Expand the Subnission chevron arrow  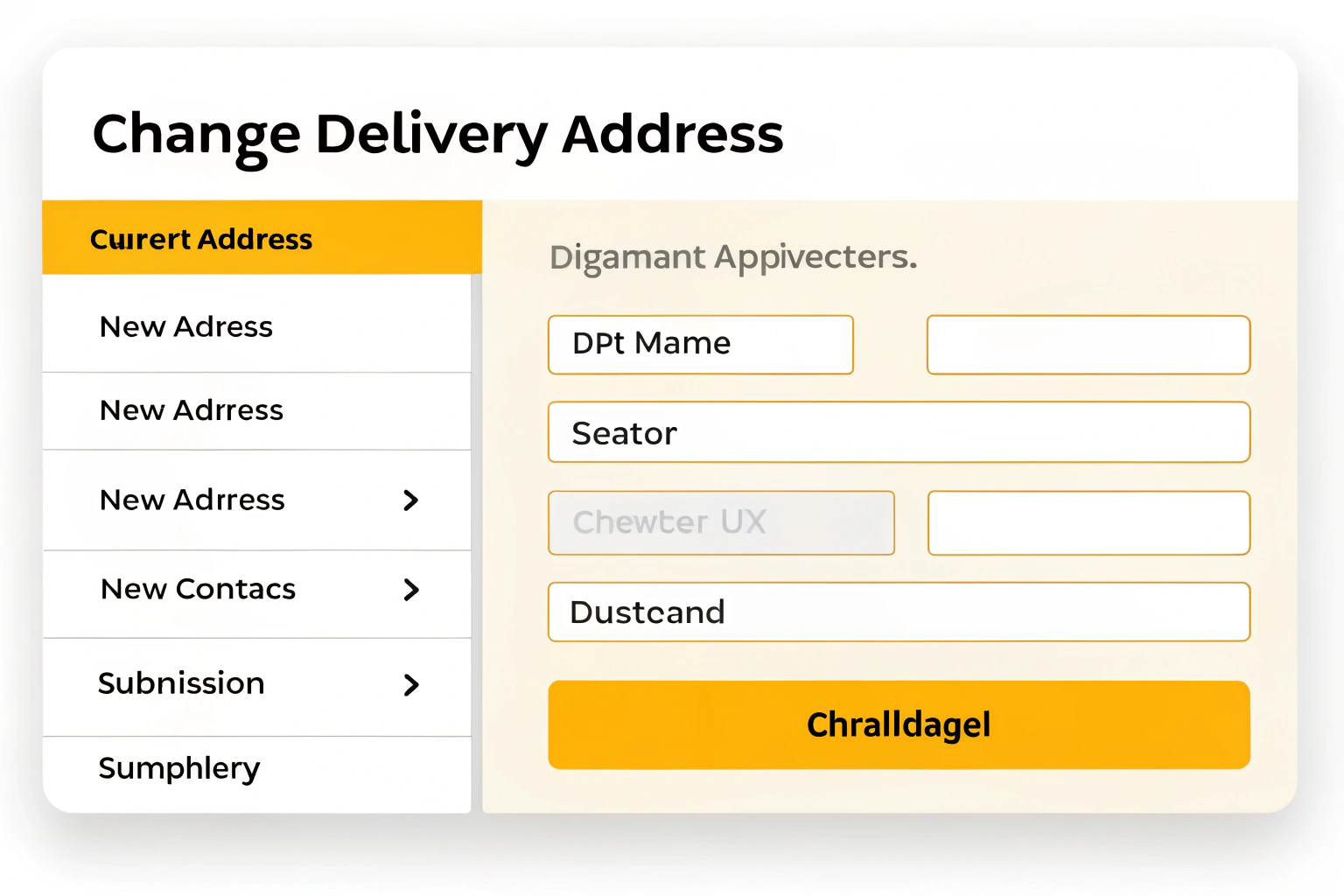(x=410, y=684)
